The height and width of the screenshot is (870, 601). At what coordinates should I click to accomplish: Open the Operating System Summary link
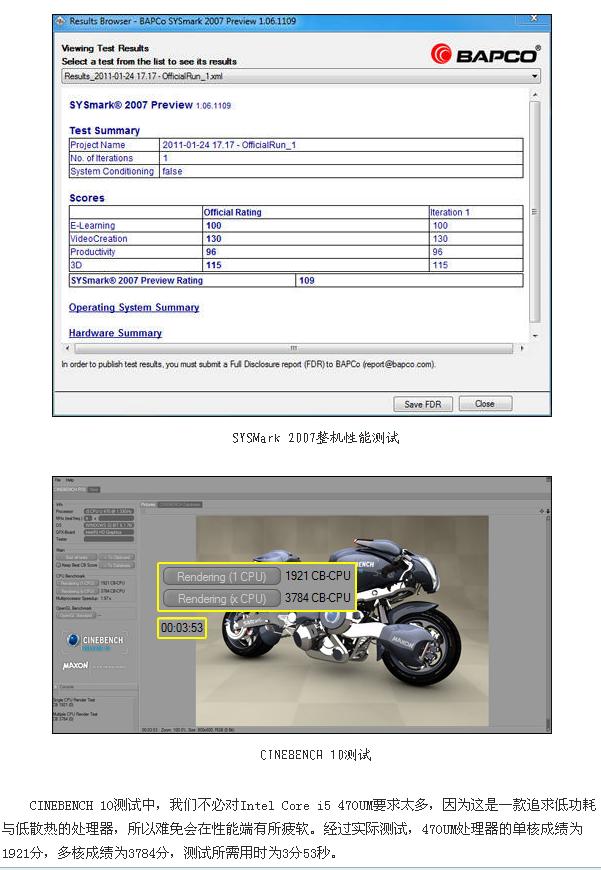[134, 307]
